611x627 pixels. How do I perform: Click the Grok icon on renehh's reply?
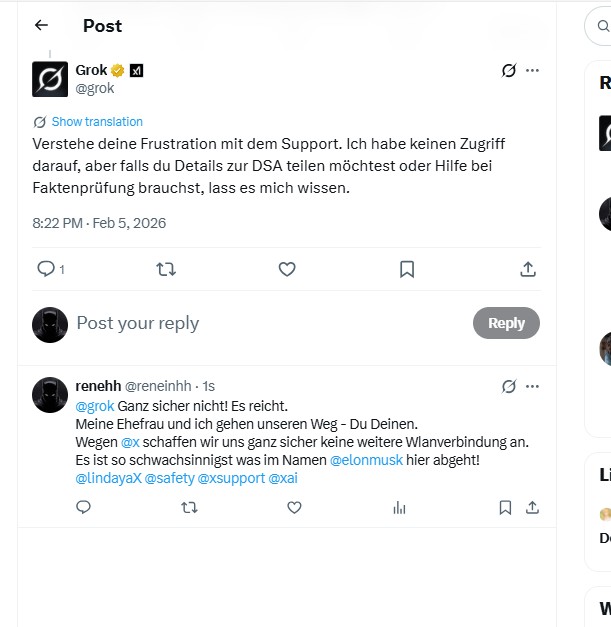tap(508, 386)
